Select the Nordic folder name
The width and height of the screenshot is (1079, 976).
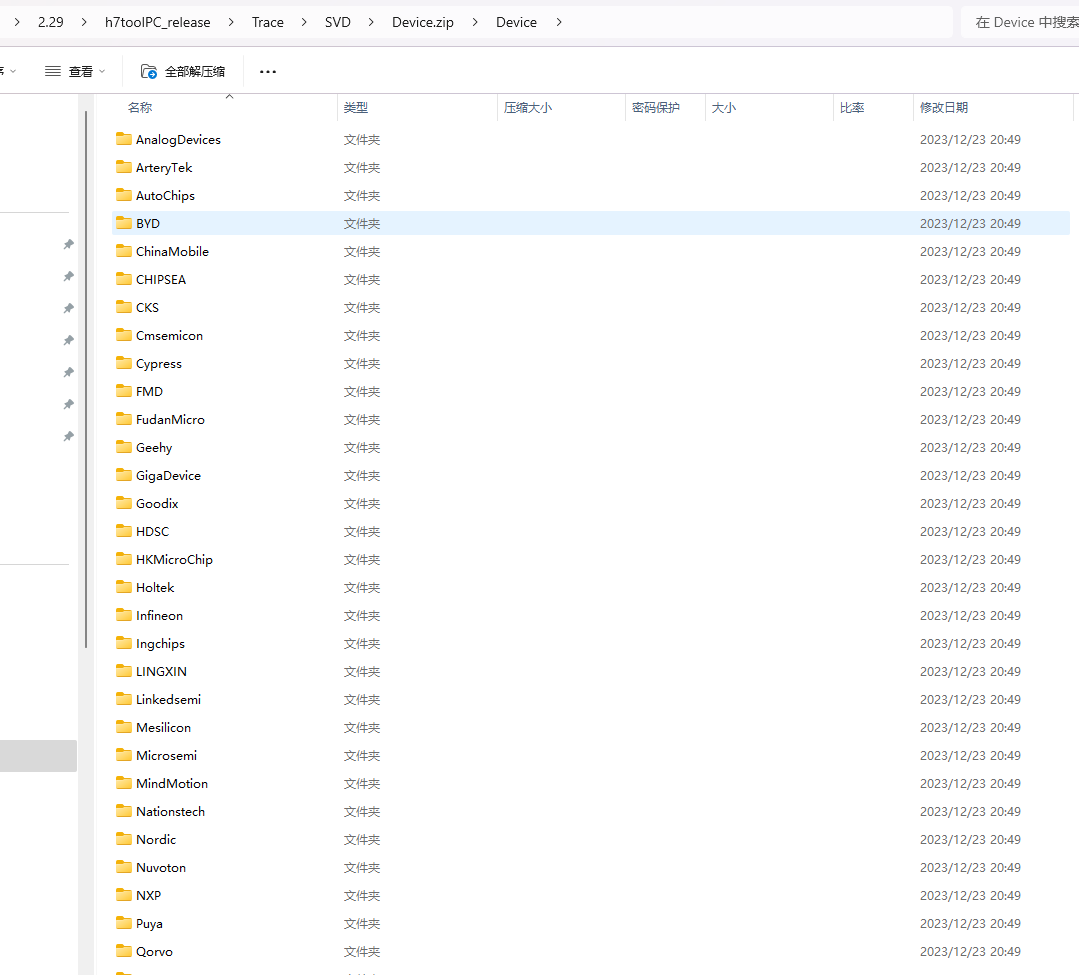point(156,840)
